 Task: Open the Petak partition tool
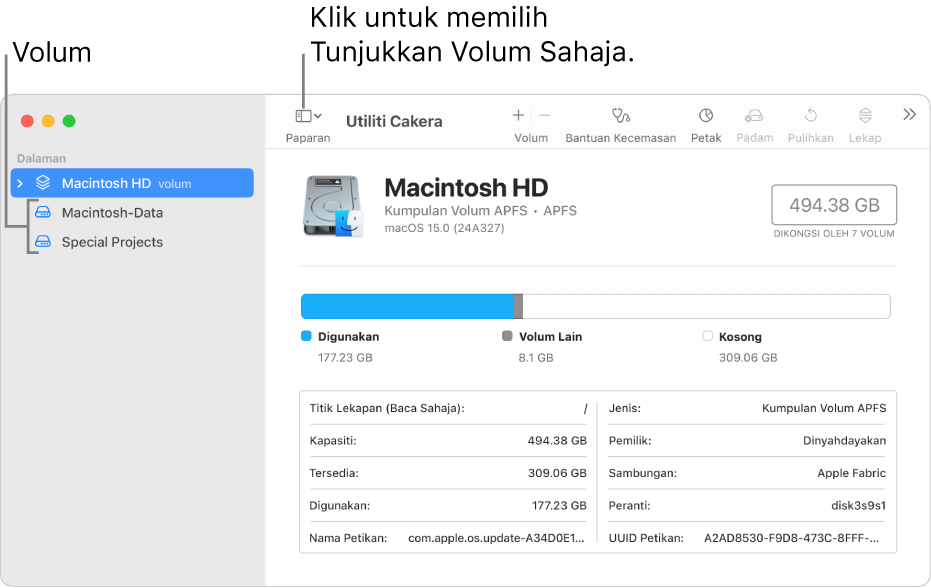706,115
